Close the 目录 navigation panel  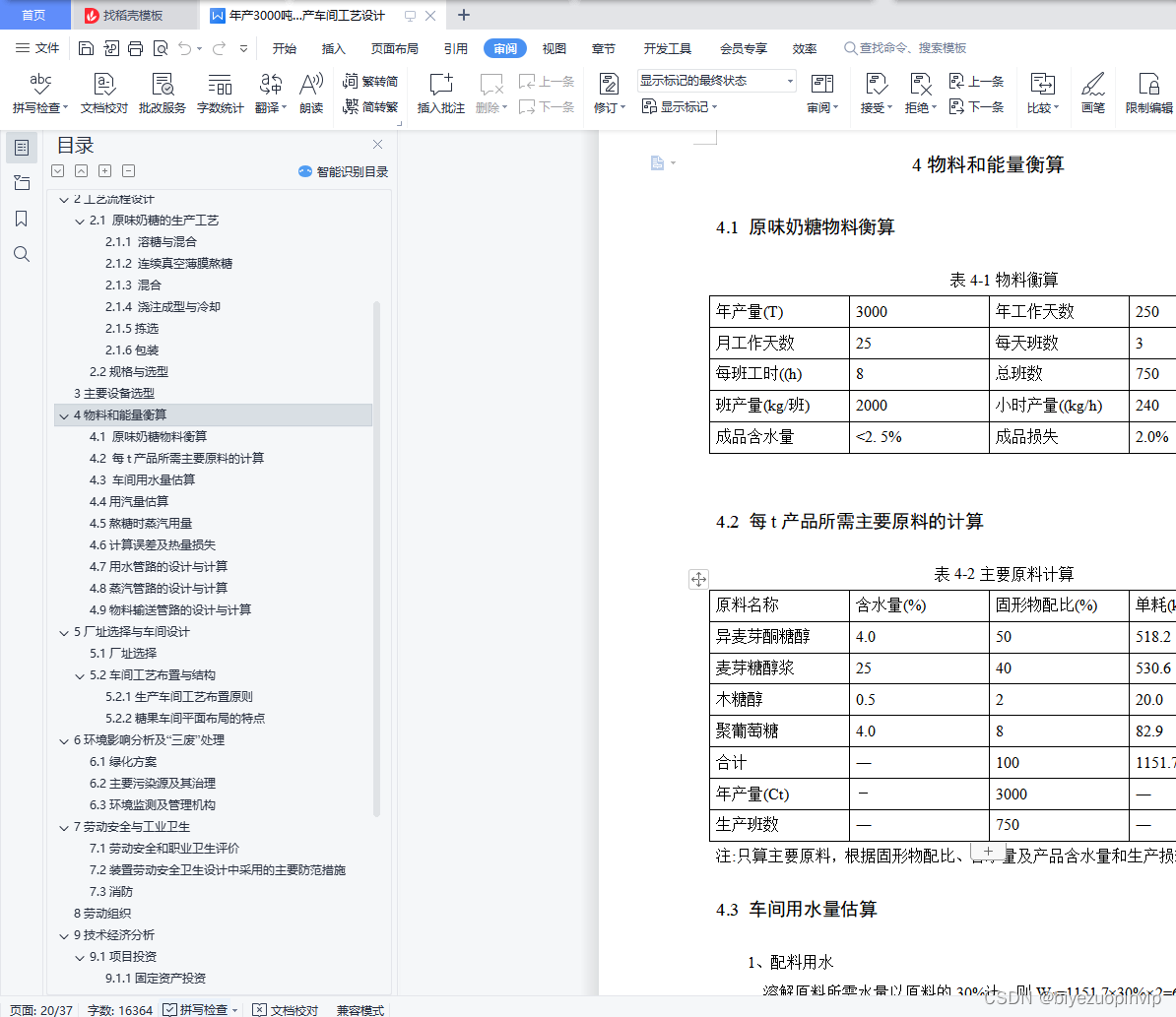coord(378,144)
